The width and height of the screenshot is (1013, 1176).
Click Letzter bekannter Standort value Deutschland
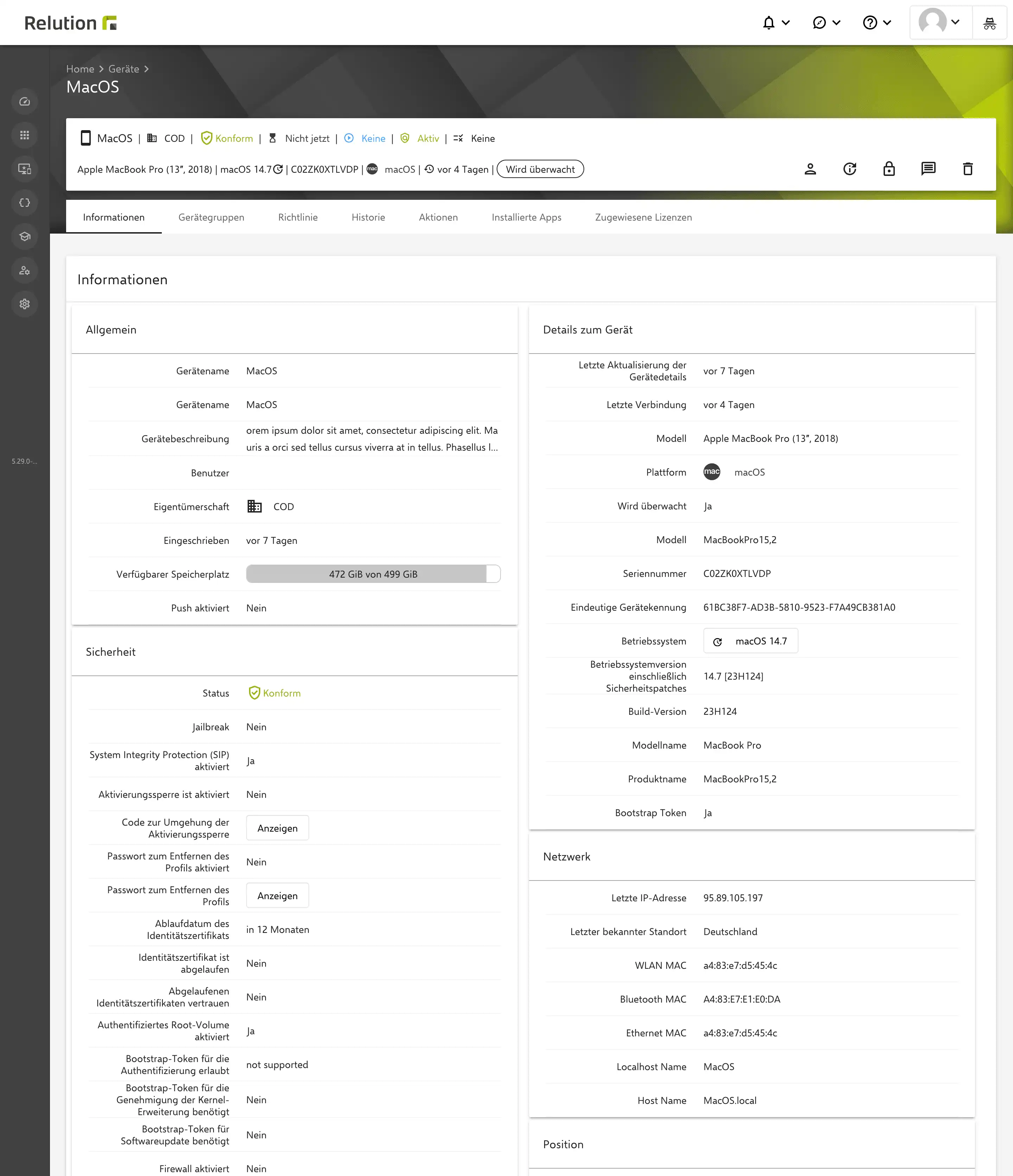[x=730, y=932]
